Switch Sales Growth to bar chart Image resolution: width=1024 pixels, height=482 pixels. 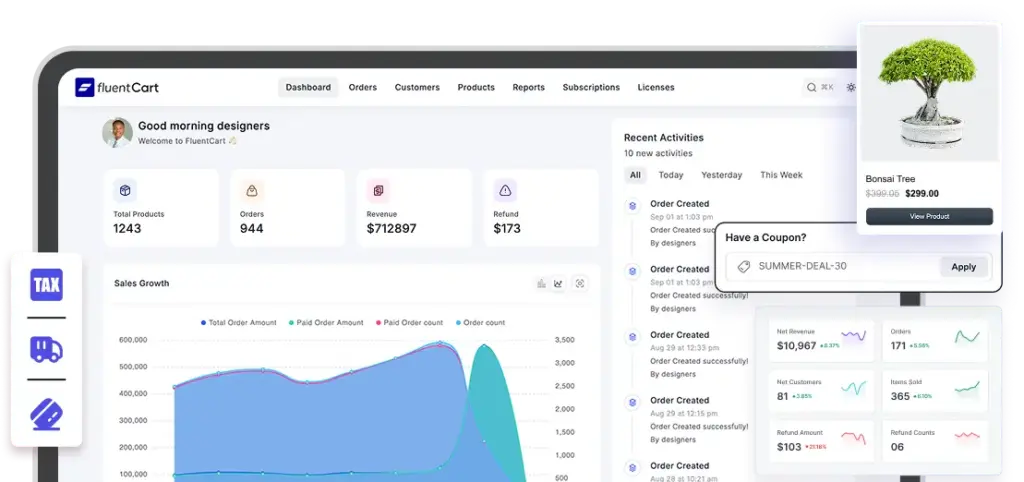(x=541, y=283)
